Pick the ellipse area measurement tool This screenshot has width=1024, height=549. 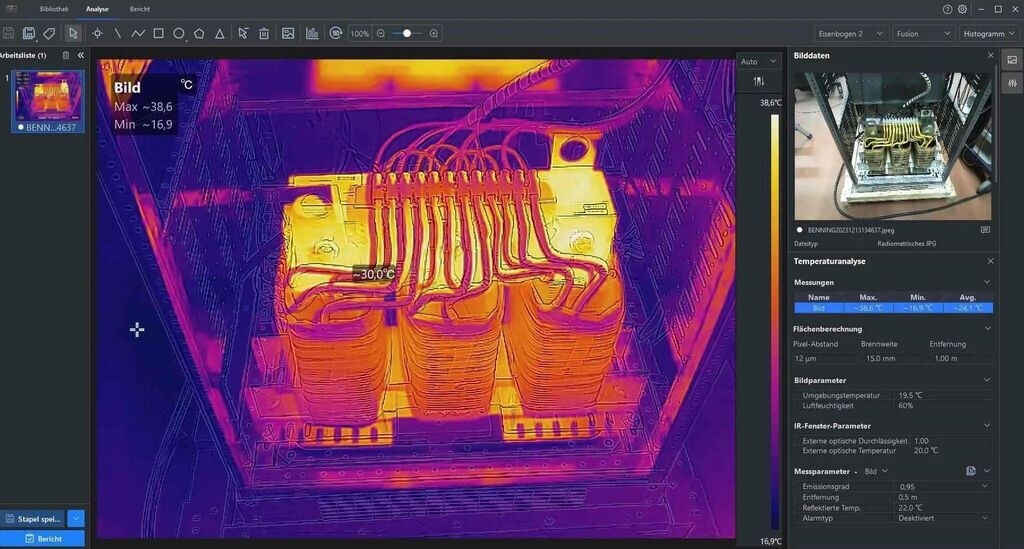(x=179, y=33)
